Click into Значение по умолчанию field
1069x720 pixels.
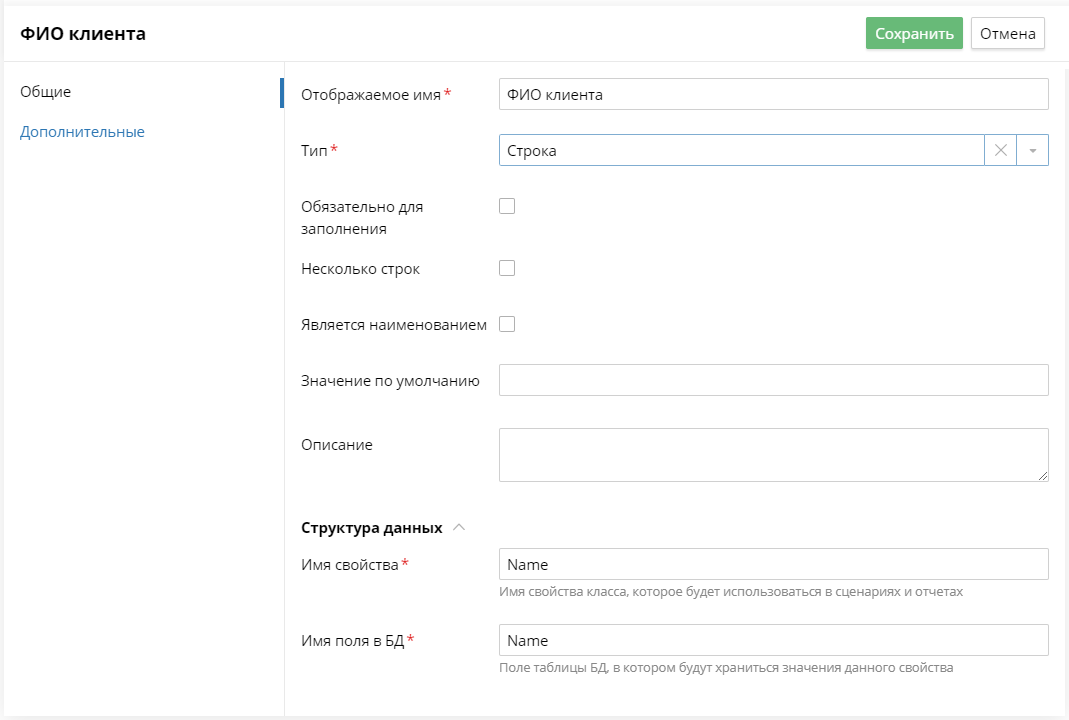click(x=772, y=380)
